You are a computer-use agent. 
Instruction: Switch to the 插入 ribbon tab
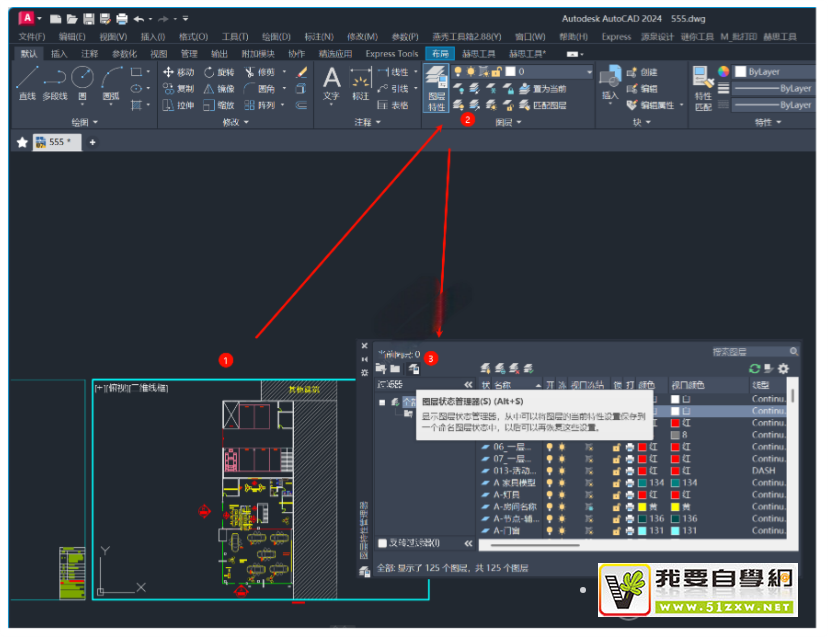[x=59, y=54]
